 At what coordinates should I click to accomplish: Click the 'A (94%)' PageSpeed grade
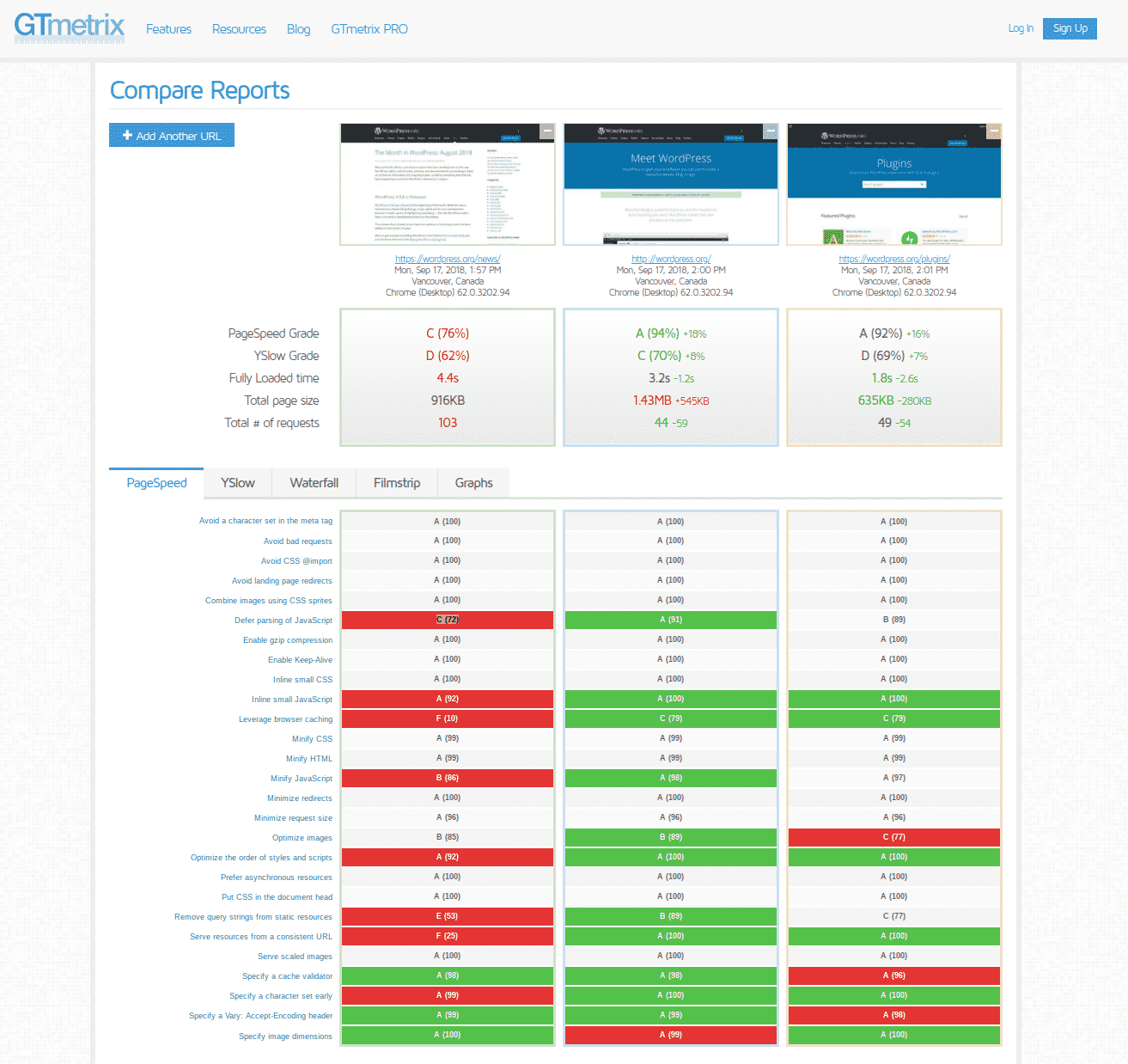(x=657, y=333)
